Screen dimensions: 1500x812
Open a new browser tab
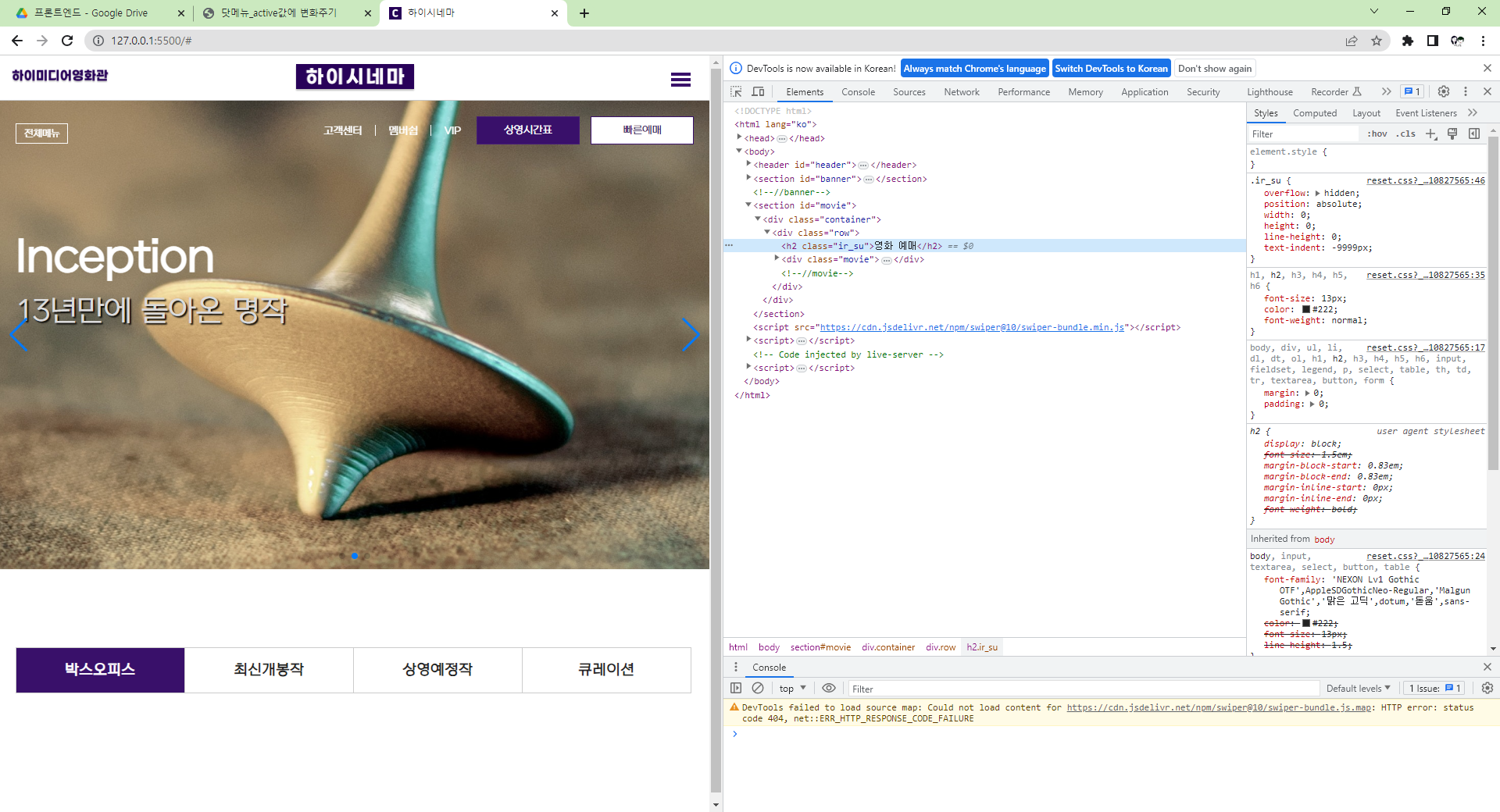[584, 13]
